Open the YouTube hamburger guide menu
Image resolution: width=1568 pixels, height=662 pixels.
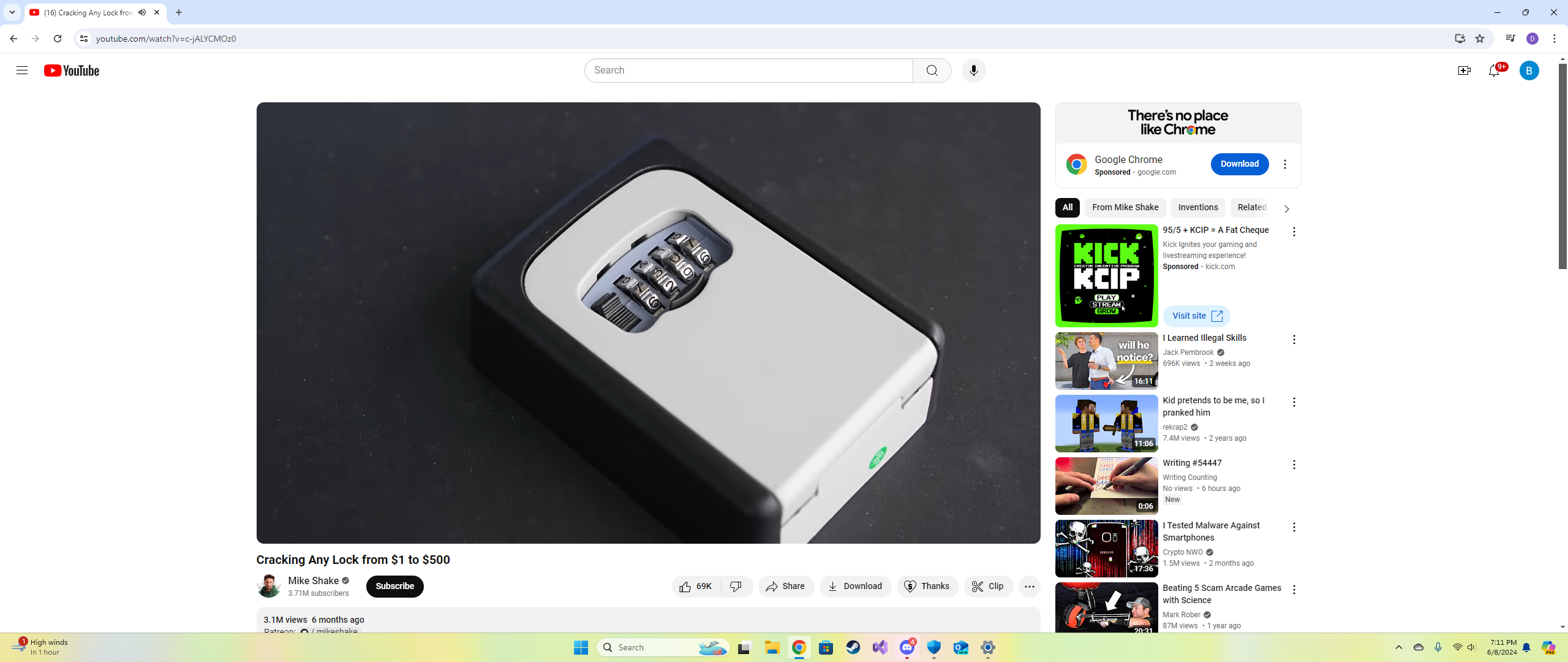pos(22,70)
